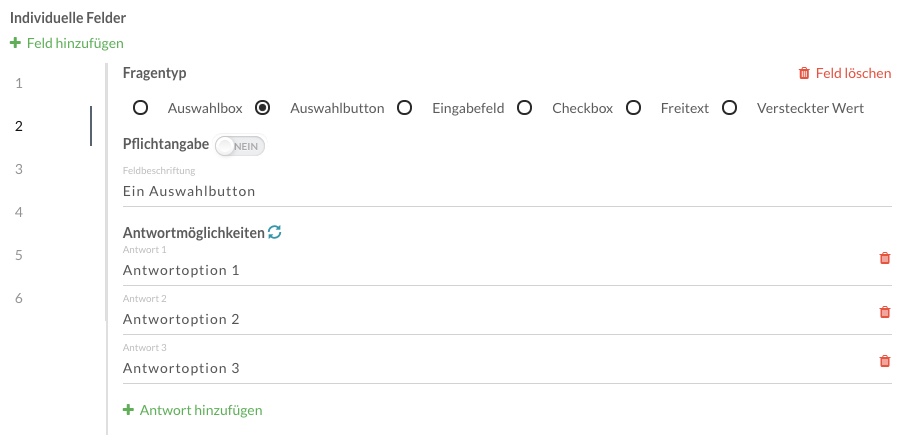Delete the Antwortoption 1 answer via trash icon
Image resolution: width=910 pixels, height=441 pixels.
(884, 258)
